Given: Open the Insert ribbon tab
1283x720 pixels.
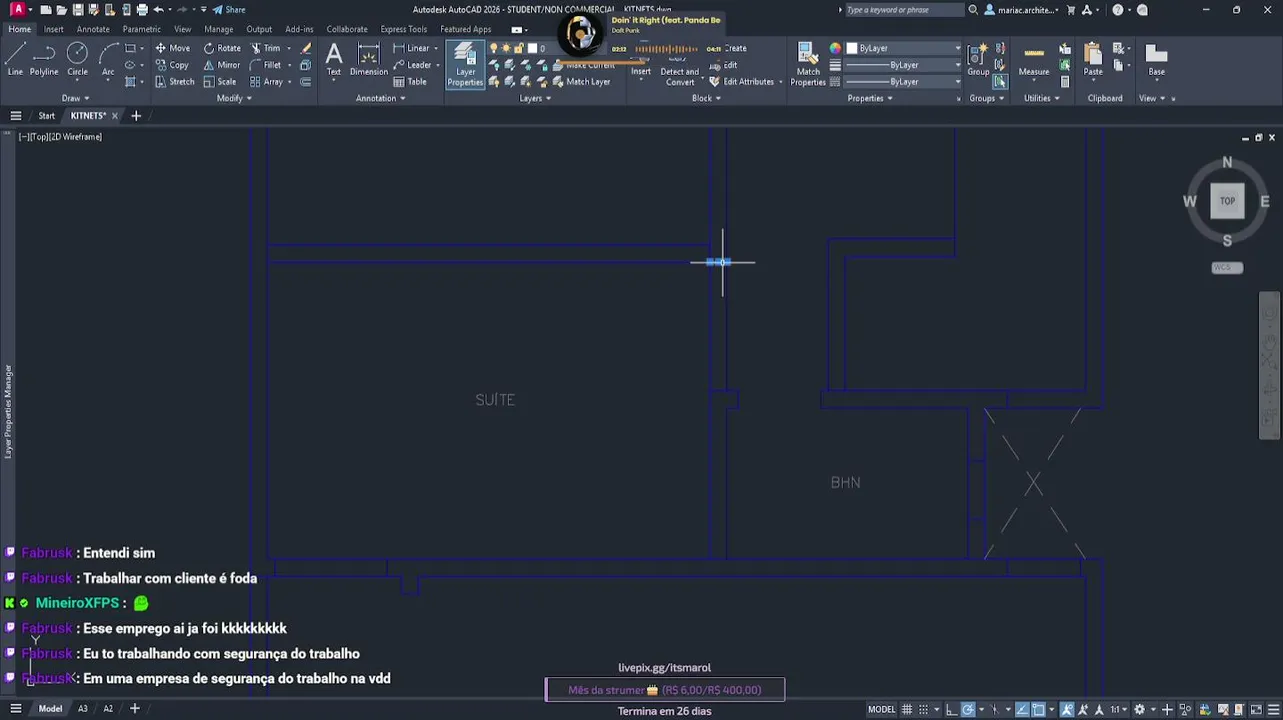Looking at the screenshot, I should [53, 29].
